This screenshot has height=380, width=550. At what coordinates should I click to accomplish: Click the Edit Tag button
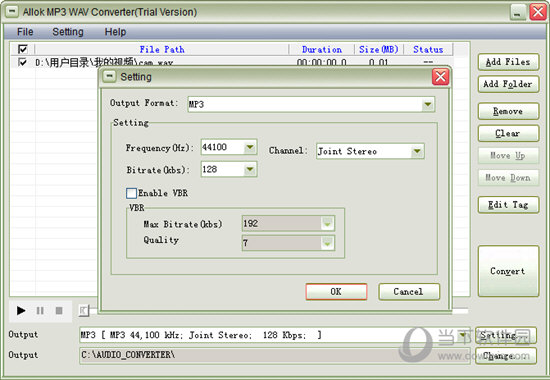[x=508, y=205]
